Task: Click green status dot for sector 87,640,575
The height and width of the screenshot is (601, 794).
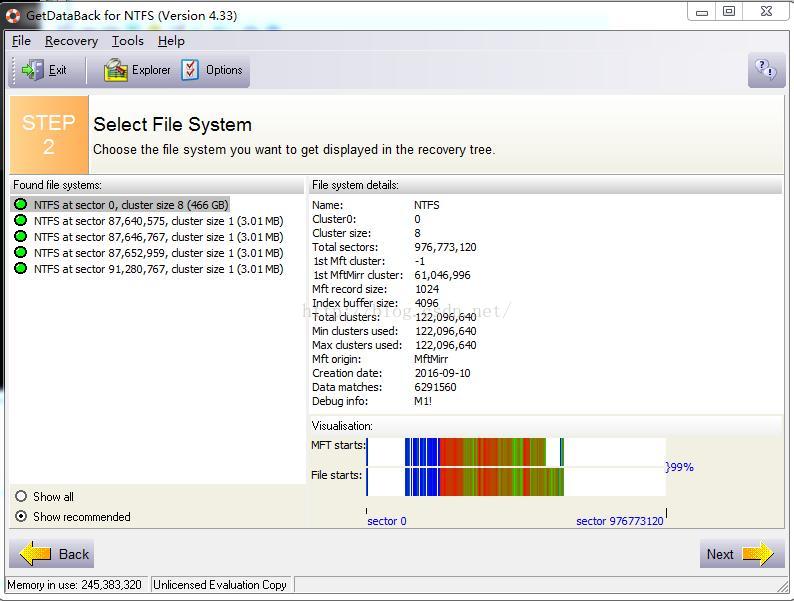Action: pos(21,221)
